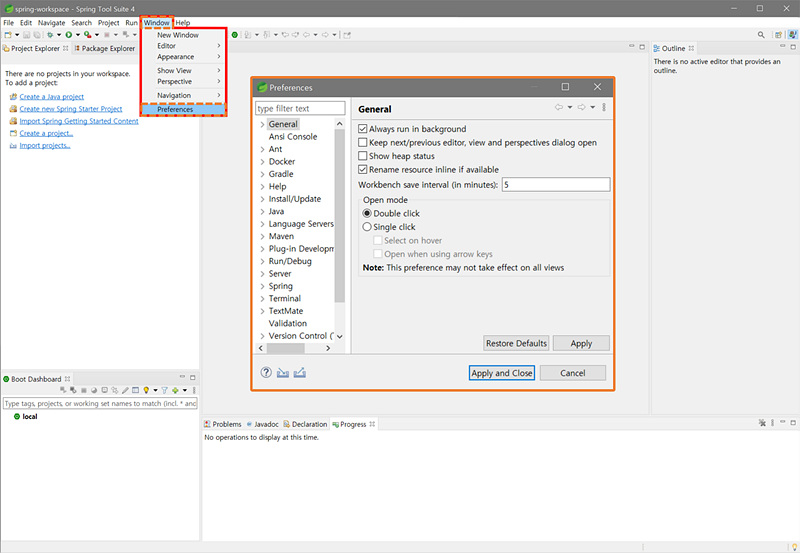Click Restore Defaults button
The height and width of the screenshot is (553, 800).
pyautogui.click(x=516, y=343)
